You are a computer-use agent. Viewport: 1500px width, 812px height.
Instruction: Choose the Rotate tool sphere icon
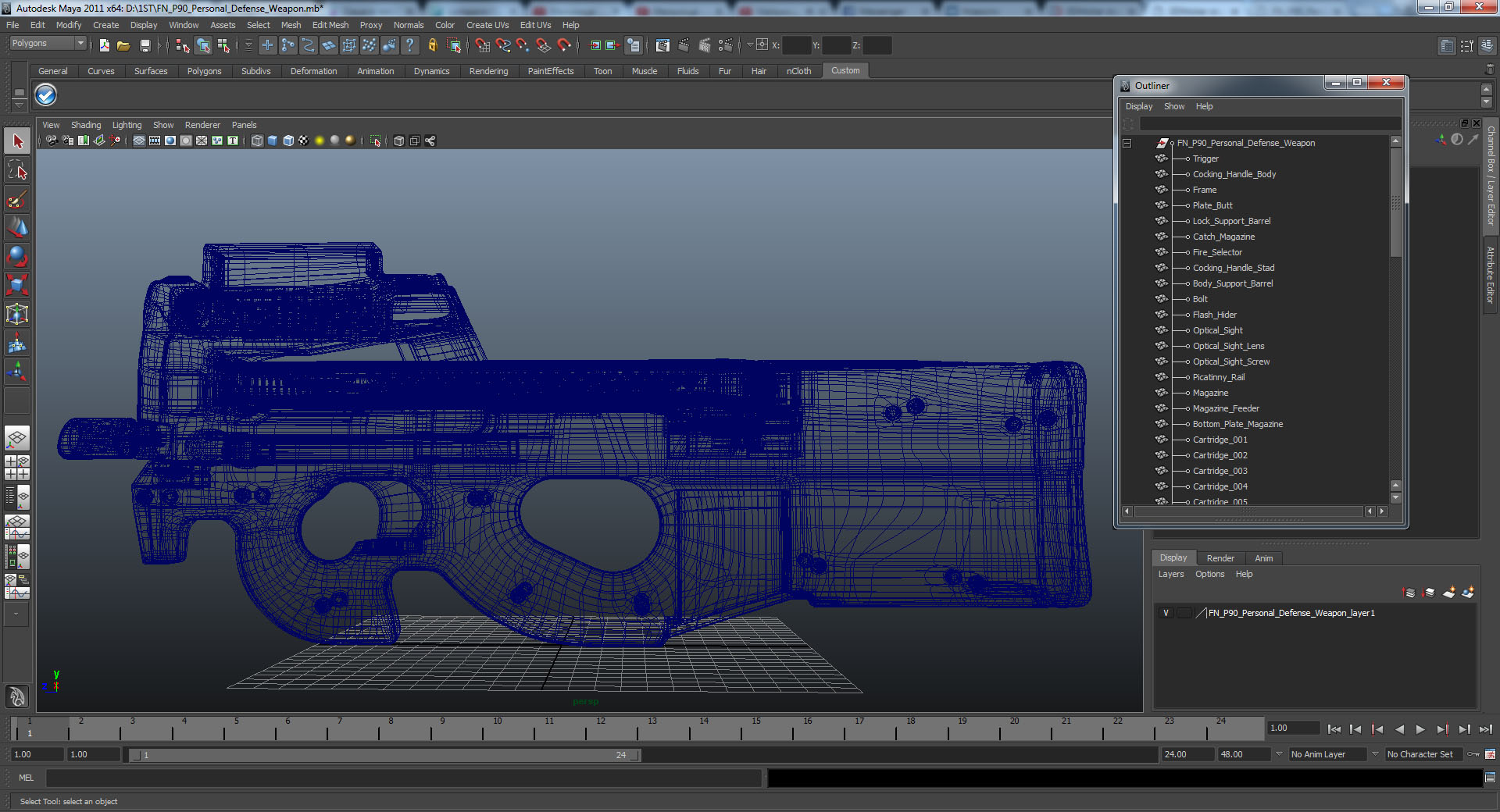pyautogui.click(x=17, y=256)
